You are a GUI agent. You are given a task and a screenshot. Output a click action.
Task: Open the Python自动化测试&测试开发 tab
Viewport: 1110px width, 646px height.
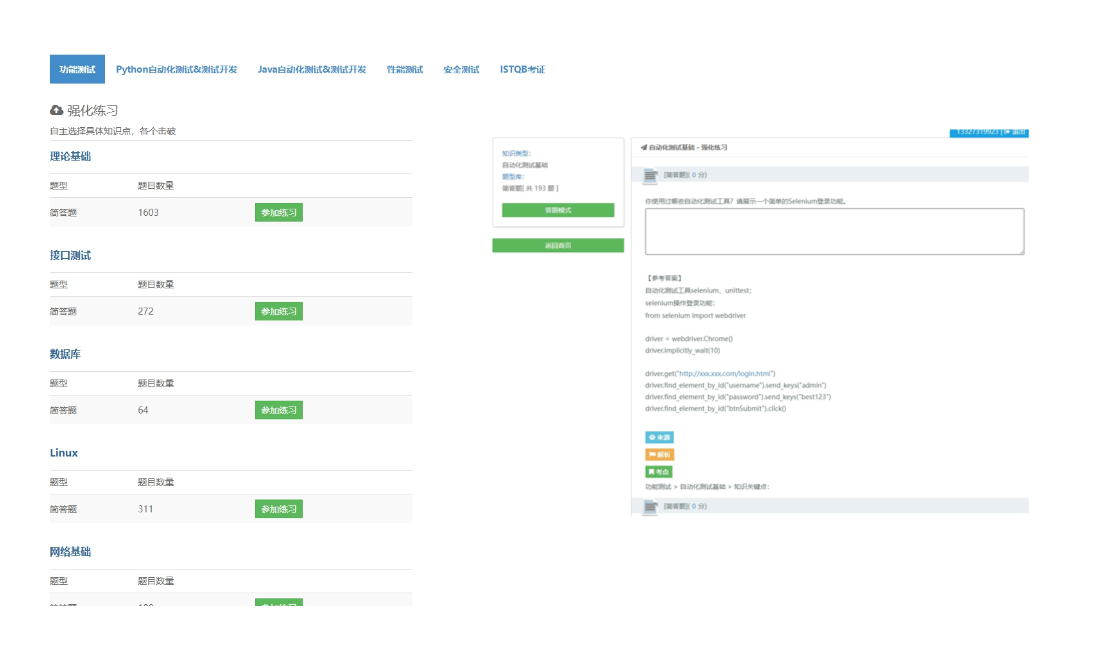coord(176,70)
